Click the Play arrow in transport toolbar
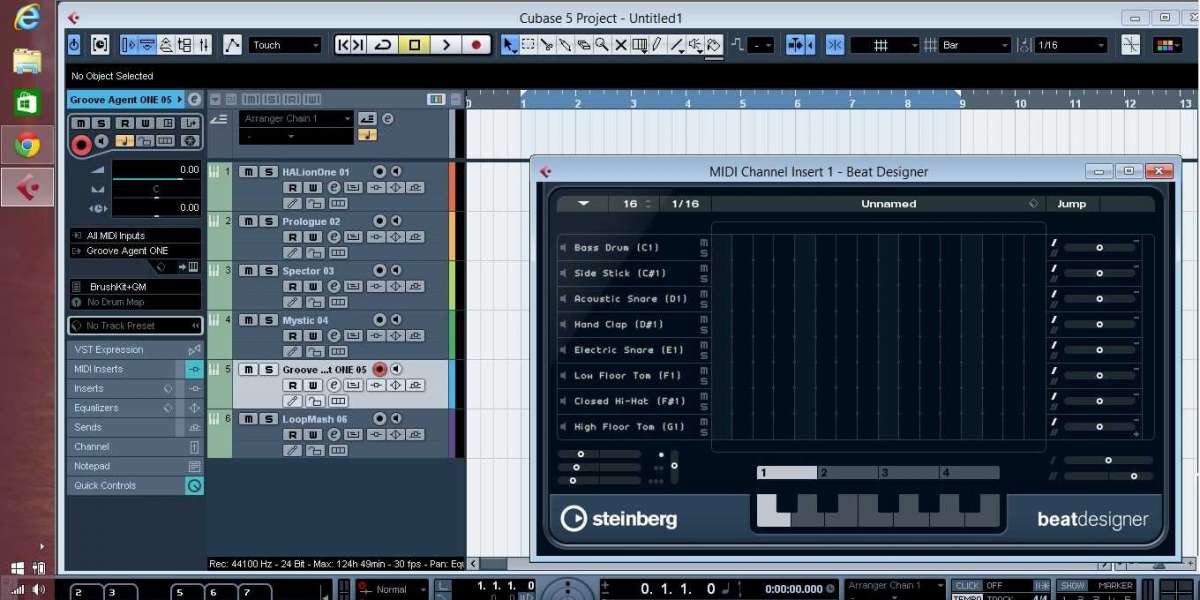The height and width of the screenshot is (600, 1200). pos(446,45)
